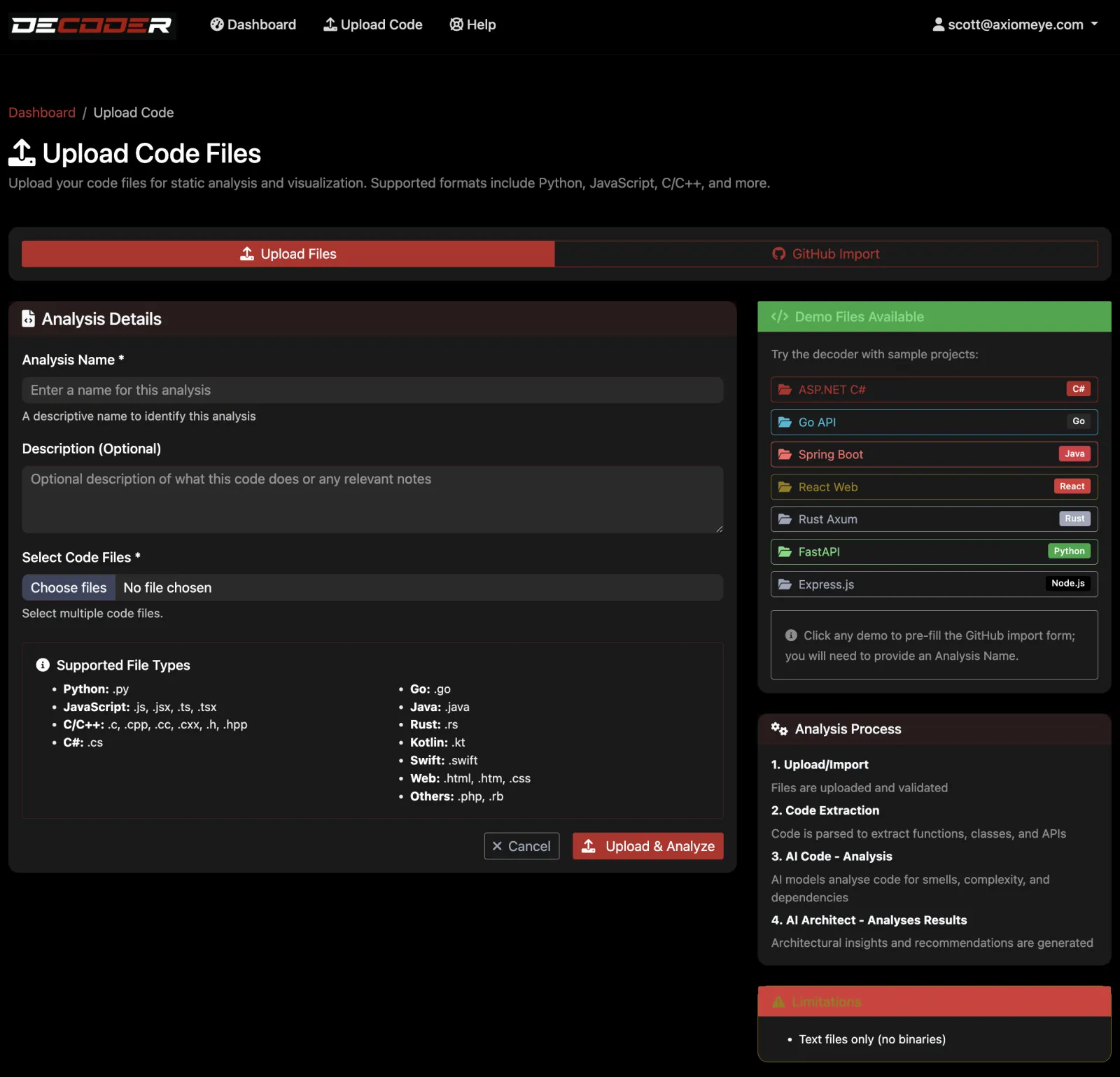This screenshot has height=1077, width=1120.
Task: Click the React language badge
Action: [x=1072, y=486]
